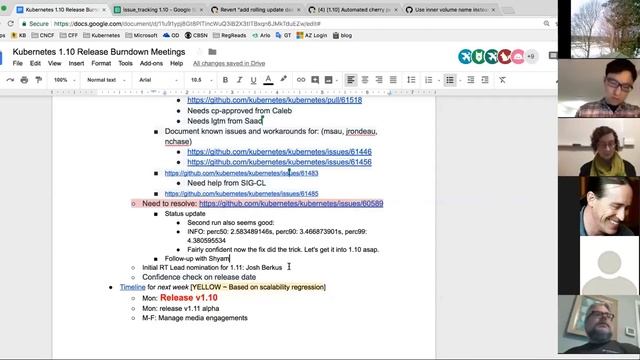Screen dimensions: 640x360
Task: Expand the Numbered list style arrow
Action: pos(439,80)
